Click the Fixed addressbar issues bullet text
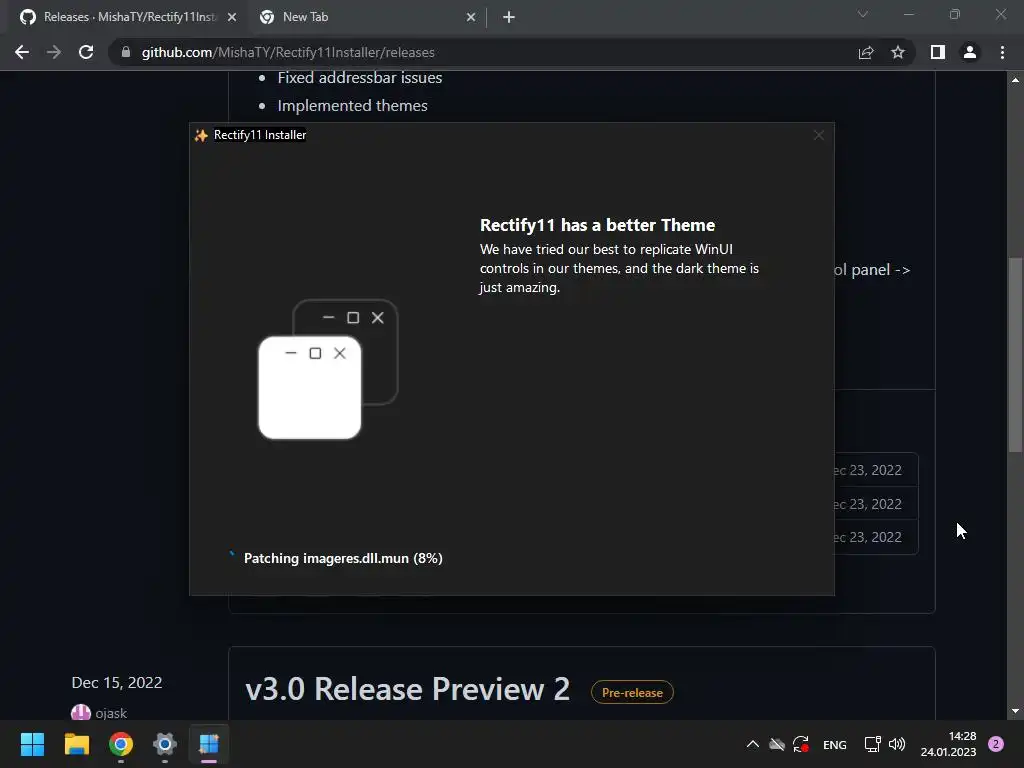 pos(360,78)
